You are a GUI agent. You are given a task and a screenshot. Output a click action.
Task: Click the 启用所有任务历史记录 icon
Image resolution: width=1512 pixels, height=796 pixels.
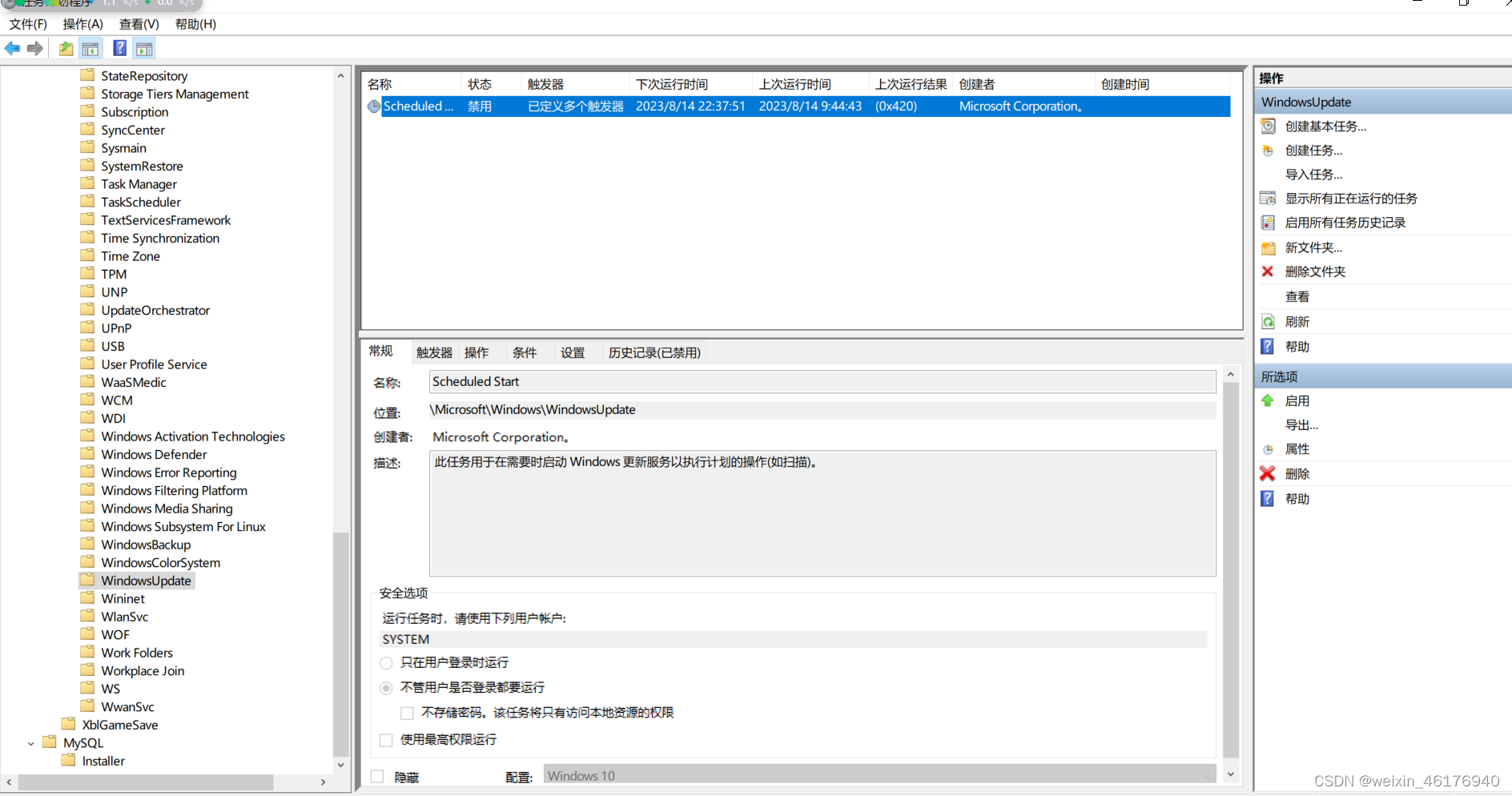[1268, 223]
